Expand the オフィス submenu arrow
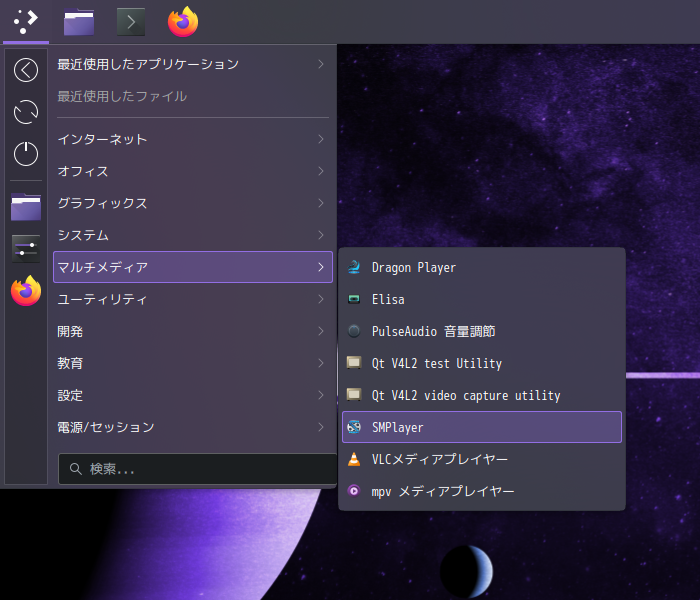700x600 pixels. click(x=321, y=171)
